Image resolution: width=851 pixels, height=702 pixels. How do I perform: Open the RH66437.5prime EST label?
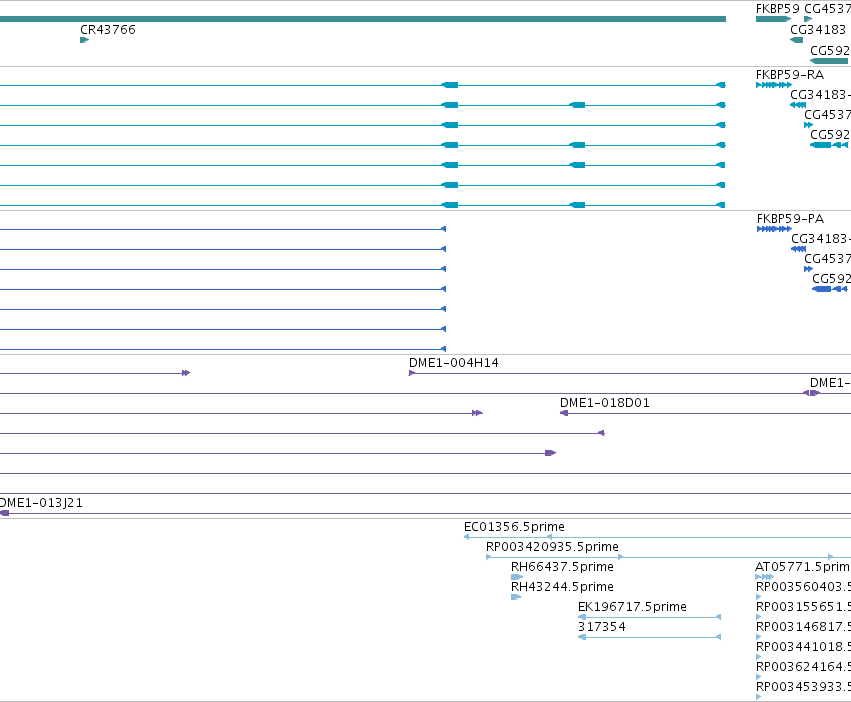562,566
